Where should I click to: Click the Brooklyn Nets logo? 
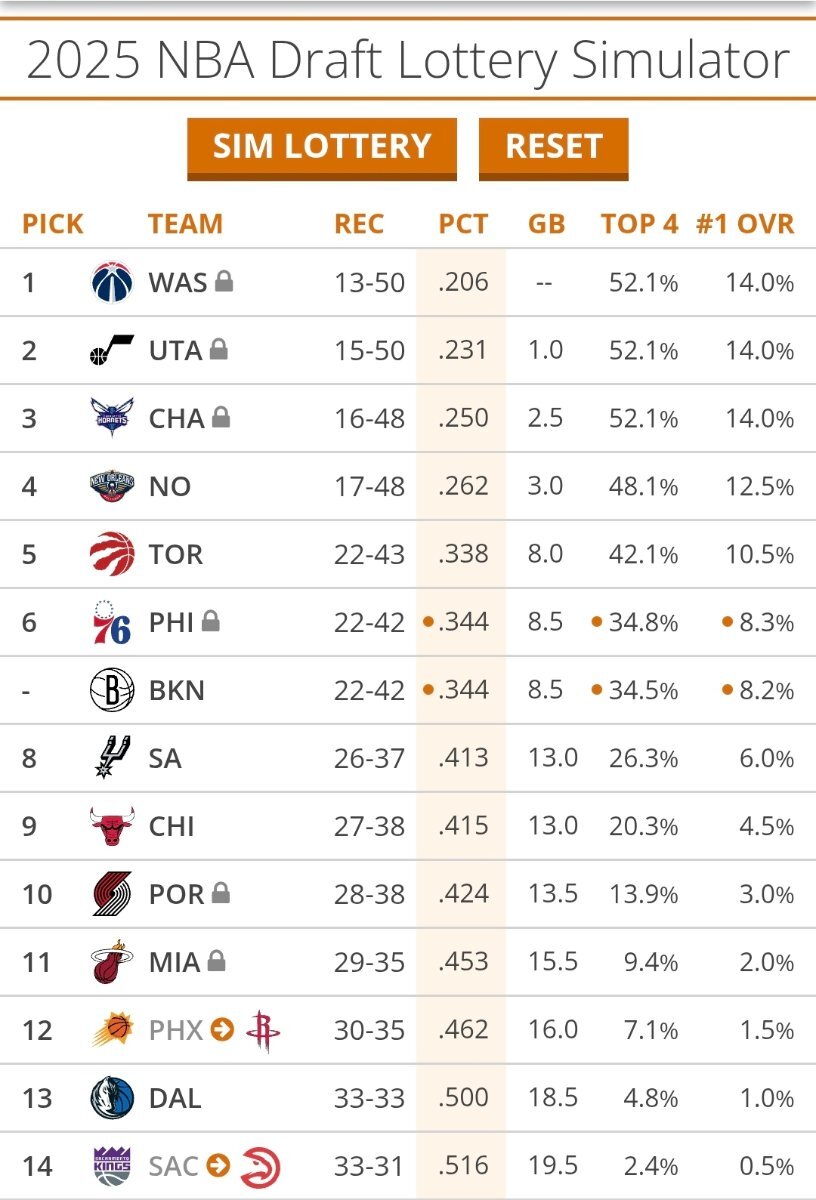coord(111,690)
